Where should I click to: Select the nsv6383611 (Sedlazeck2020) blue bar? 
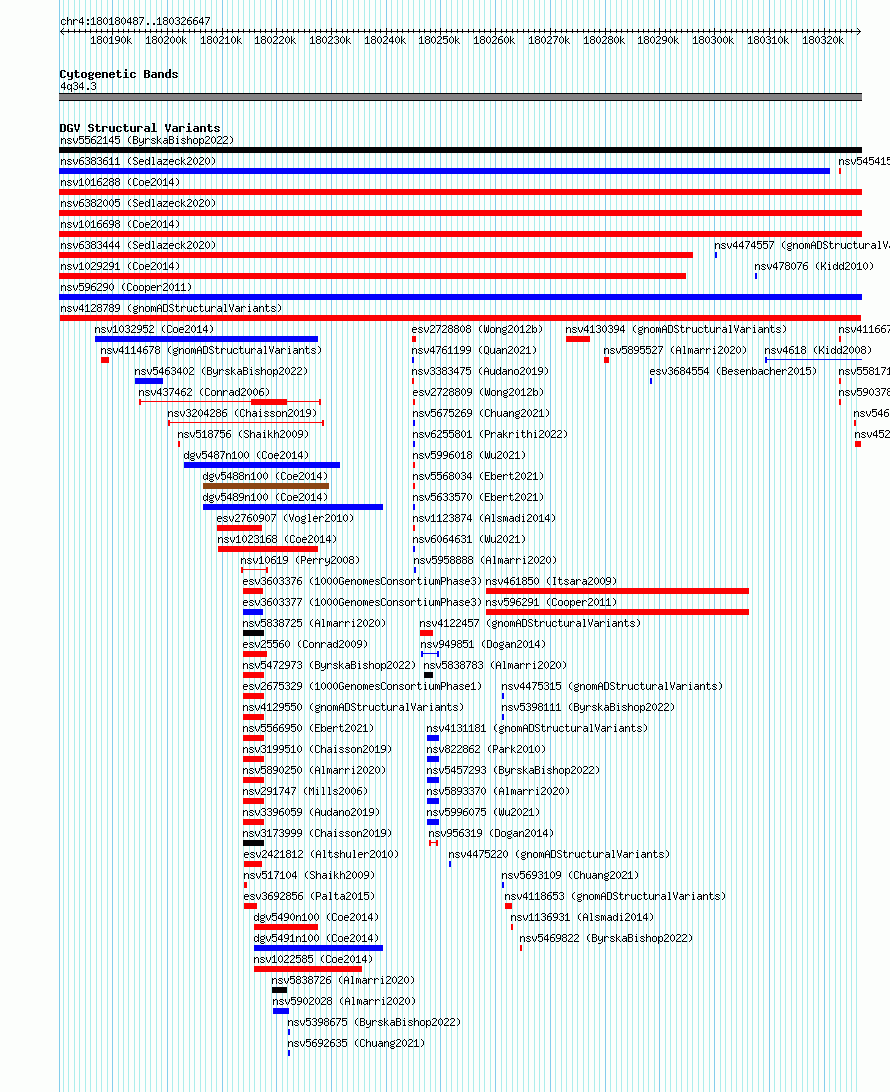pos(445,171)
